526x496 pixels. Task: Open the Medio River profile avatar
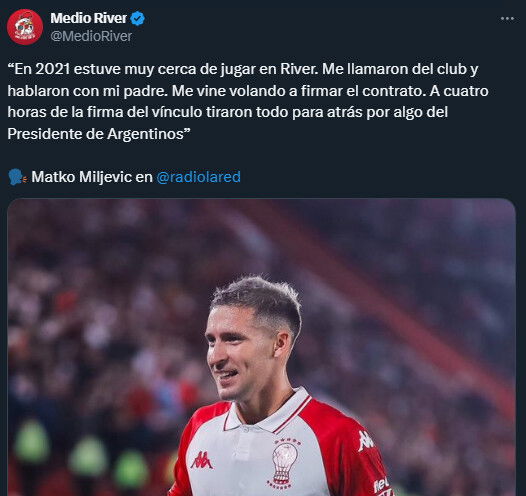pyautogui.click(x=25, y=27)
